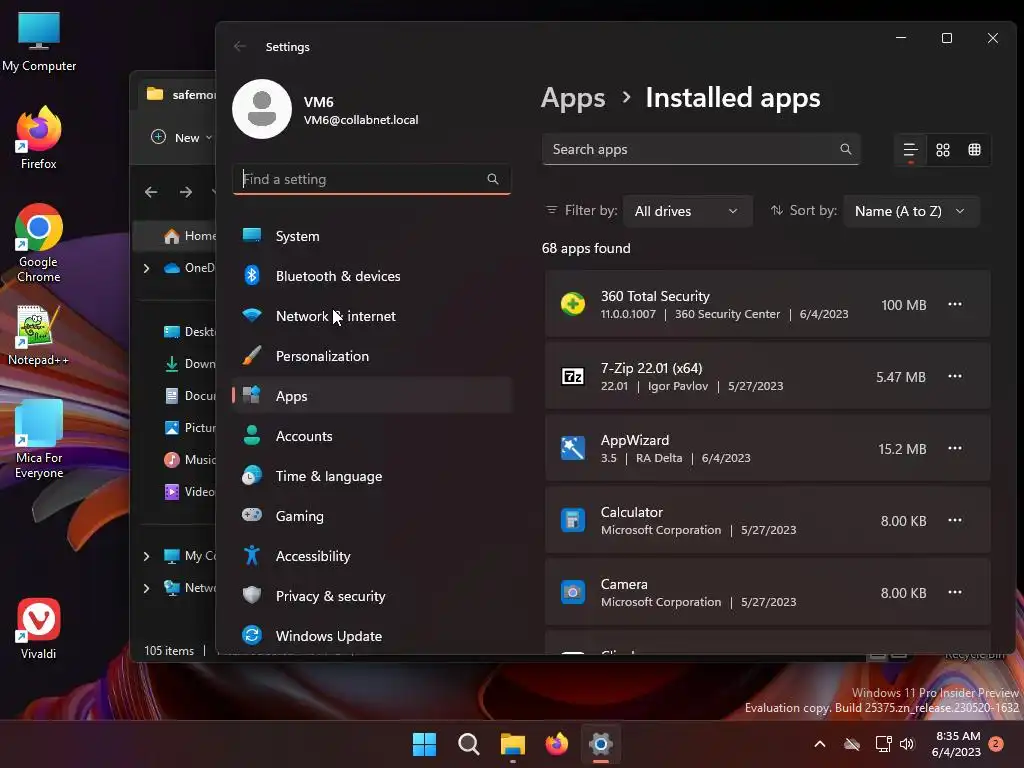
Task: Show hidden system tray icons
Action: tap(820, 744)
